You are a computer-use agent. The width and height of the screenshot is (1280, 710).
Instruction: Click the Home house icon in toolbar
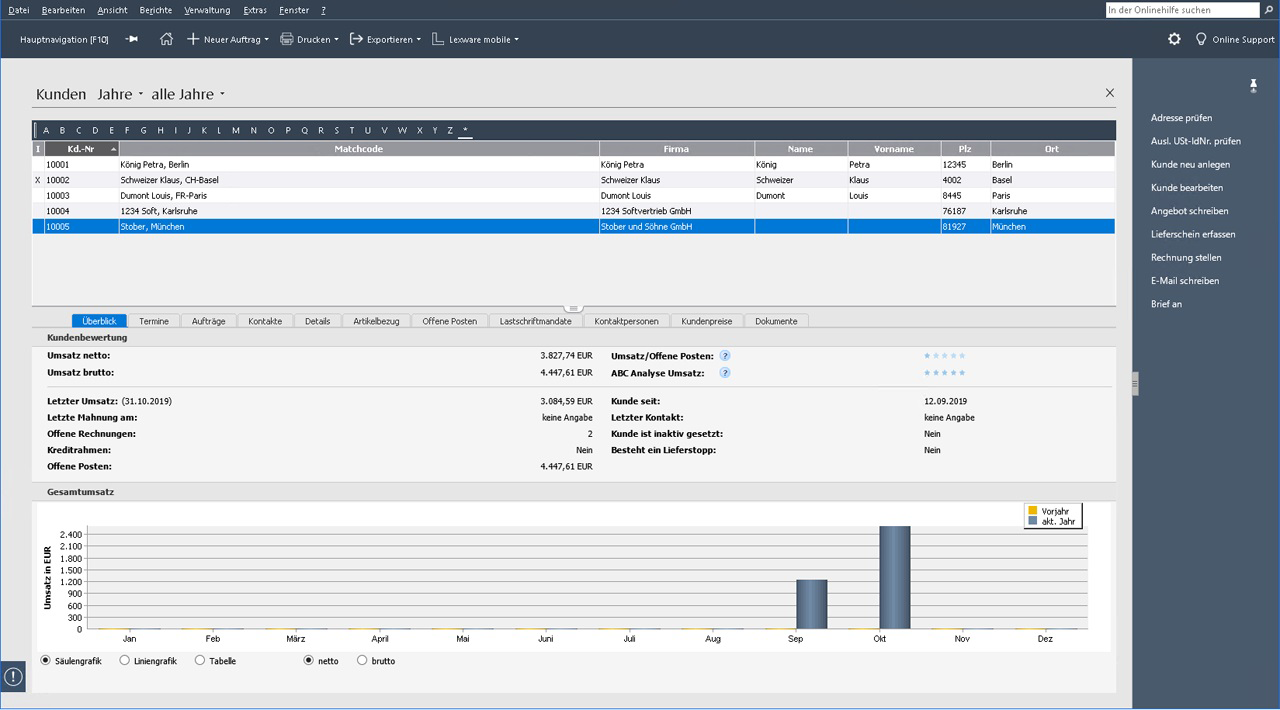(166, 39)
